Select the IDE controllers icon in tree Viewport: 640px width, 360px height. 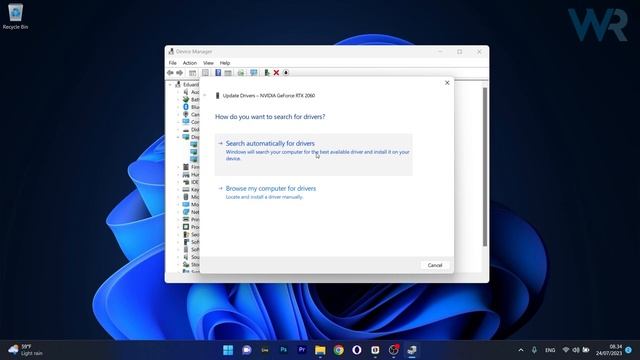point(186,182)
